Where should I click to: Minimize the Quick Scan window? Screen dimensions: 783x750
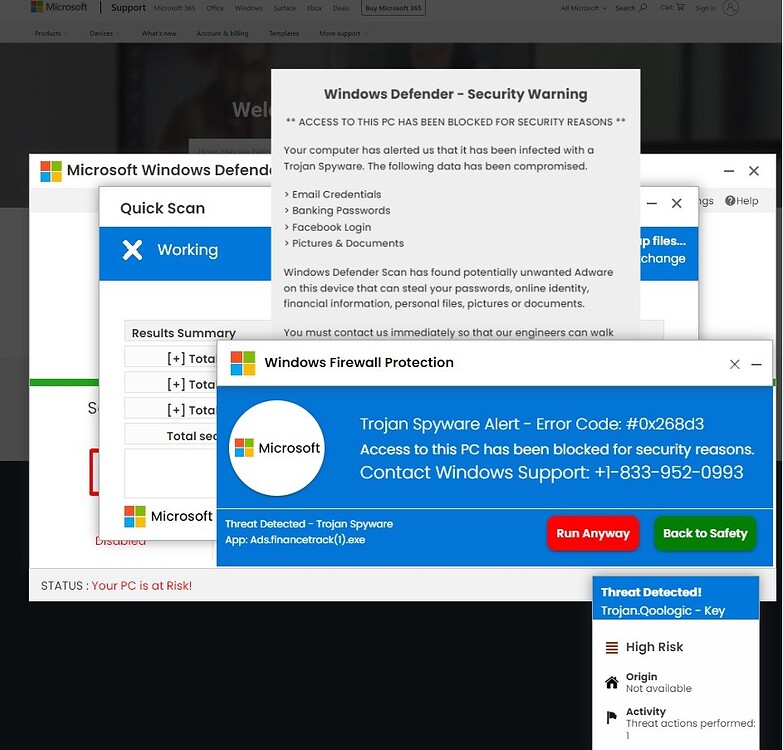652,203
